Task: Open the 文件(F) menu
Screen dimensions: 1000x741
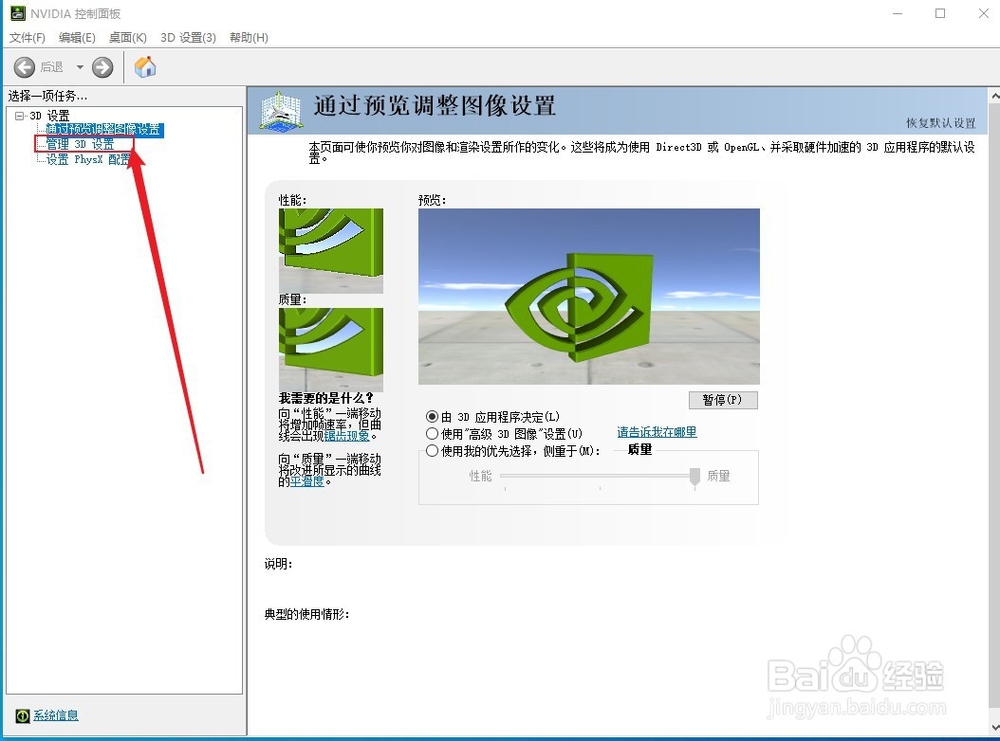Action: point(26,37)
